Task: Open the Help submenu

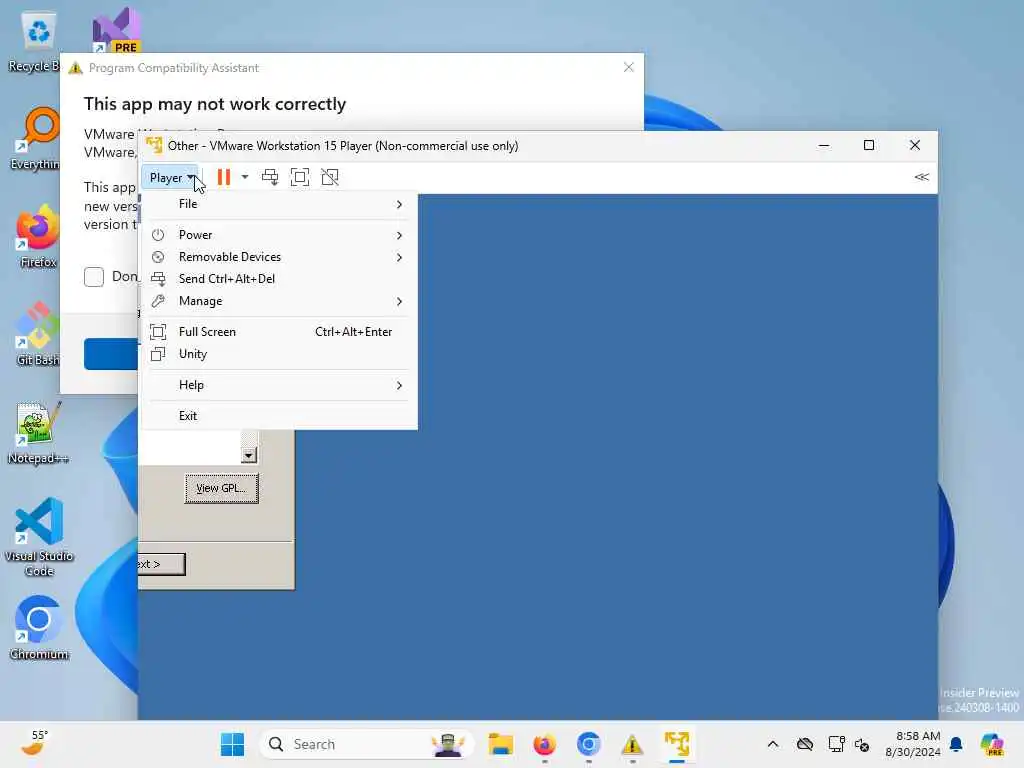Action: coord(279,385)
